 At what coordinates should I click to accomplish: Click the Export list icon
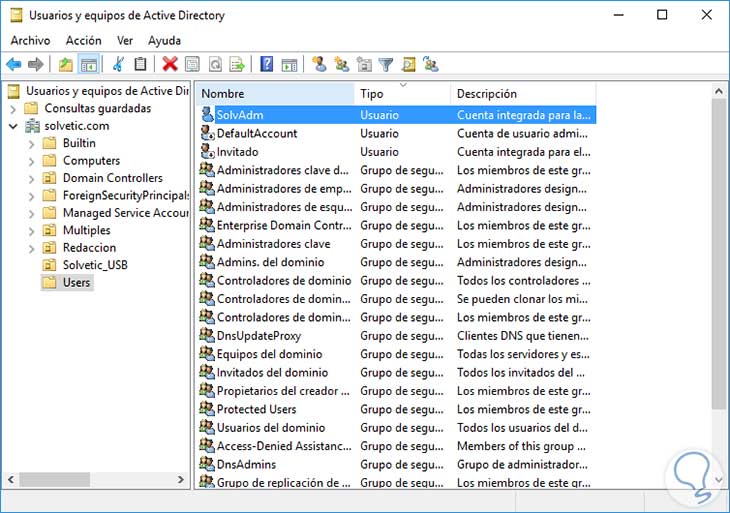click(x=237, y=64)
